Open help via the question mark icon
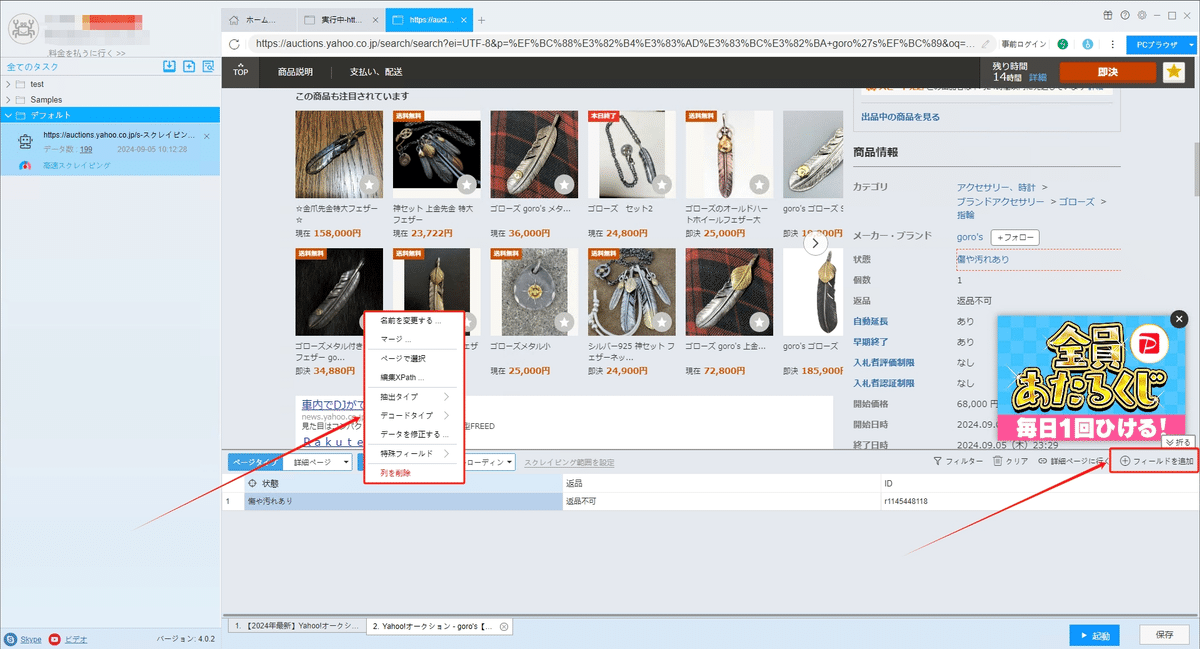Screen dimensions: 1200x649 [1125, 15]
